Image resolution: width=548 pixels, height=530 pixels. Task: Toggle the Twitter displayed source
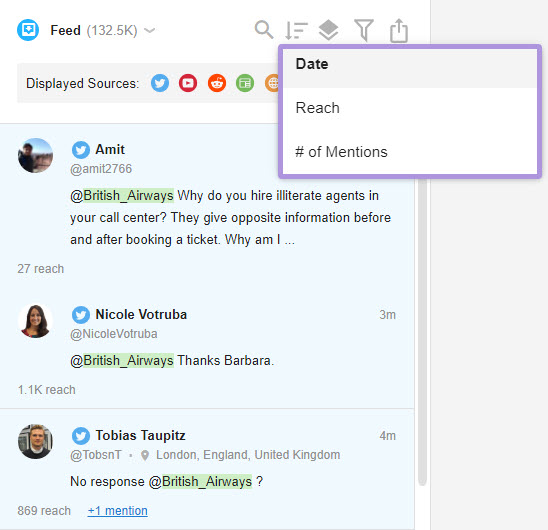(160, 83)
